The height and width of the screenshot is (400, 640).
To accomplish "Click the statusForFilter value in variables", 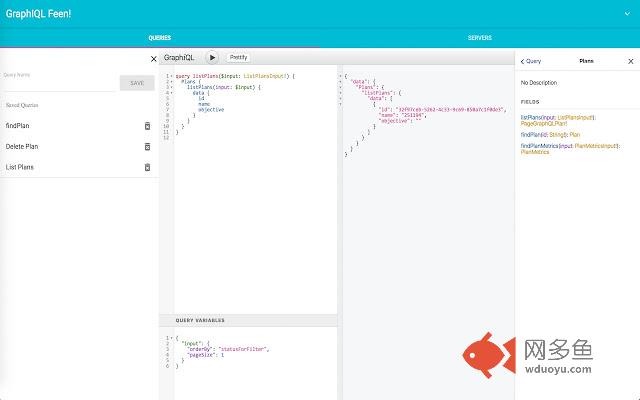I will [243, 349].
